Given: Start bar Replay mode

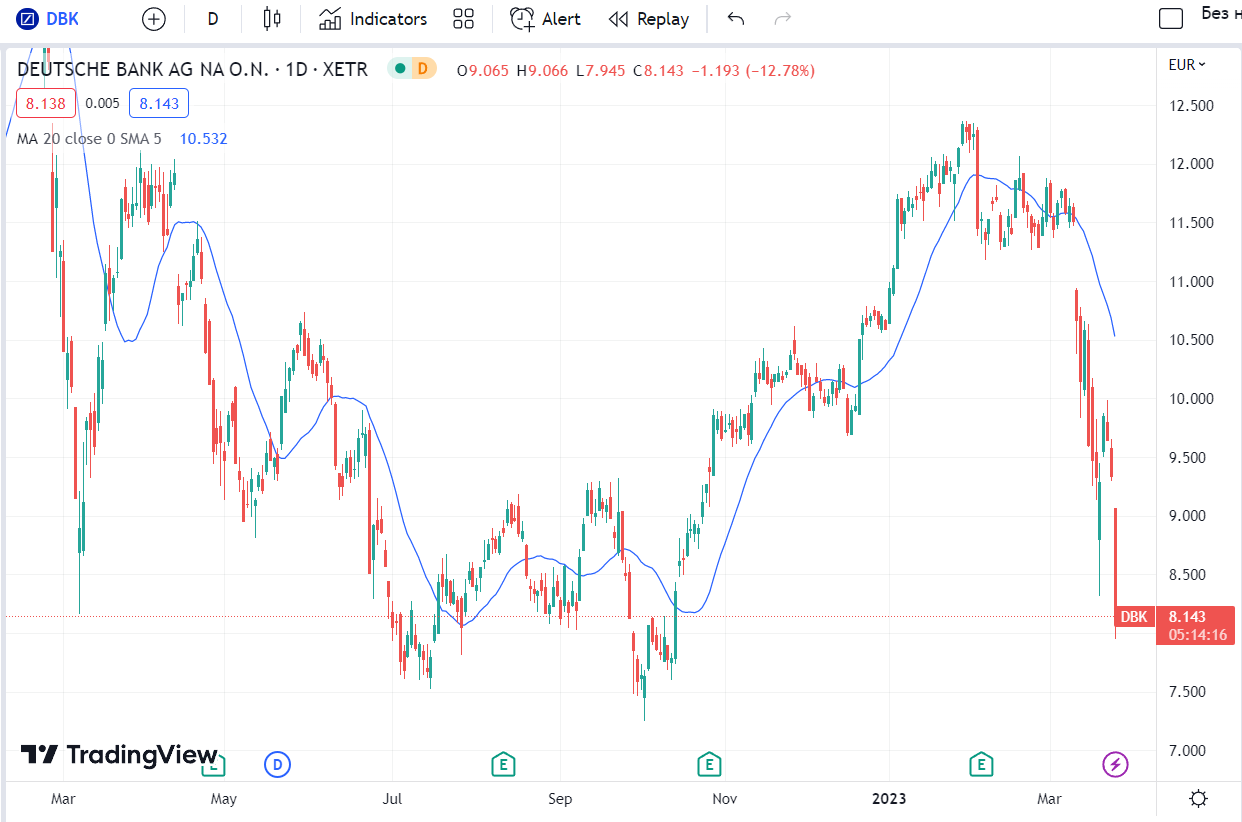Looking at the screenshot, I should (x=649, y=19).
